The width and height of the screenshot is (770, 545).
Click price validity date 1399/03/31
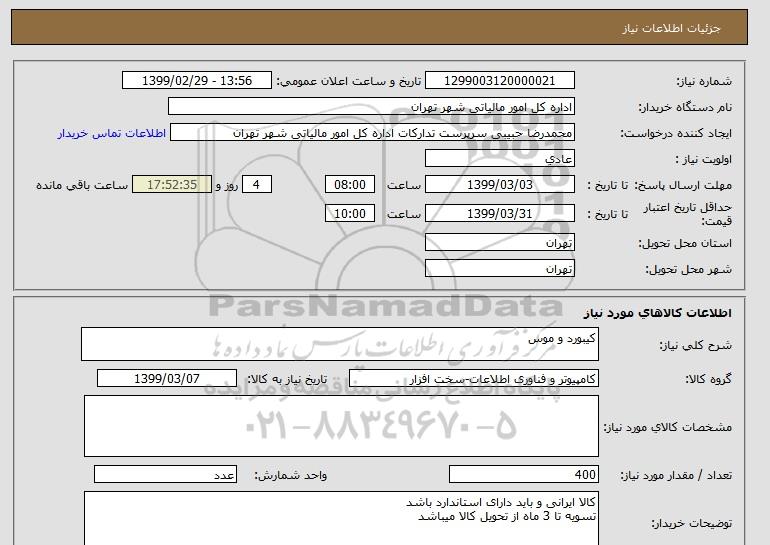click(499, 214)
